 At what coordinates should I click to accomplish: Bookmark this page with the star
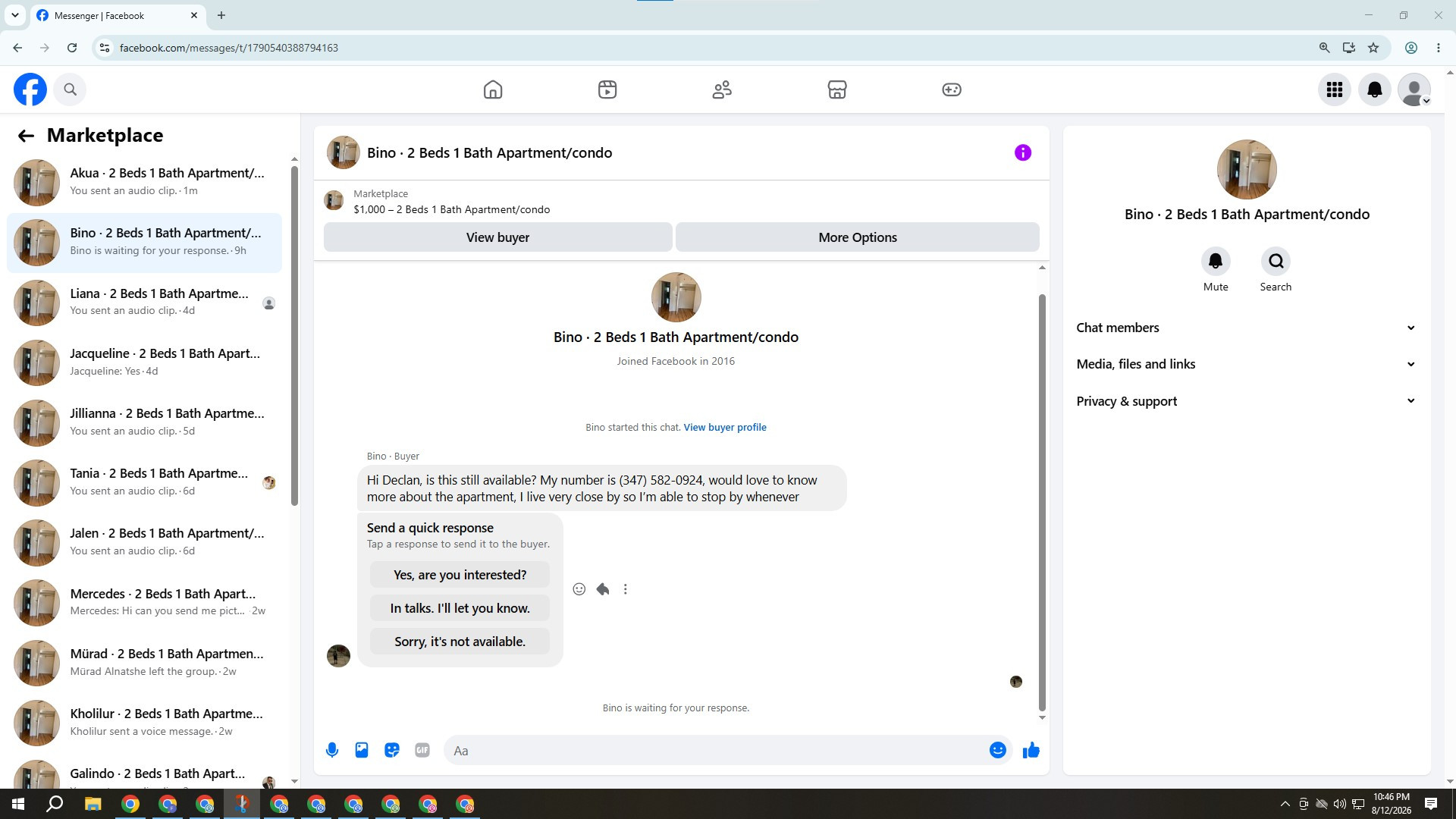coord(1373,48)
